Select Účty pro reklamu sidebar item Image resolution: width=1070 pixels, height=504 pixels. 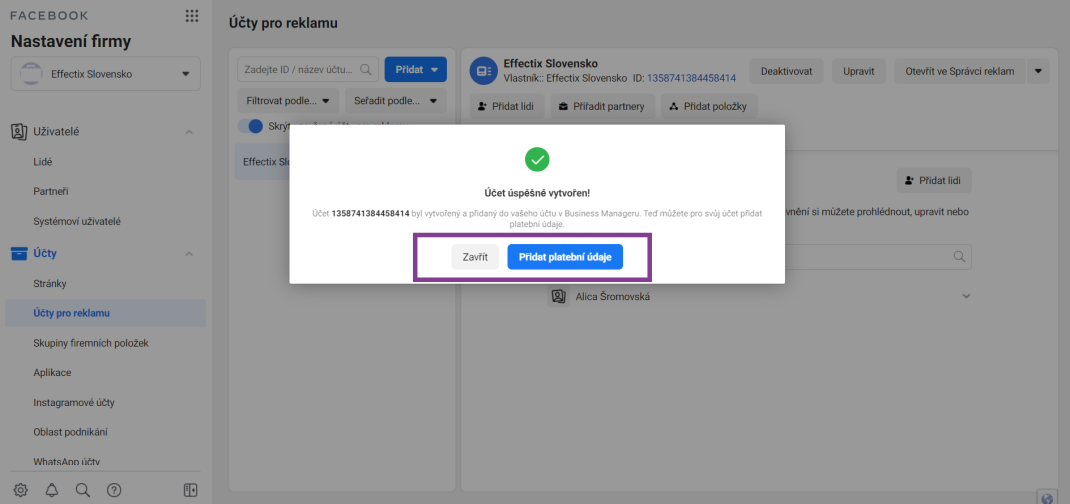(x=106, y=313)
